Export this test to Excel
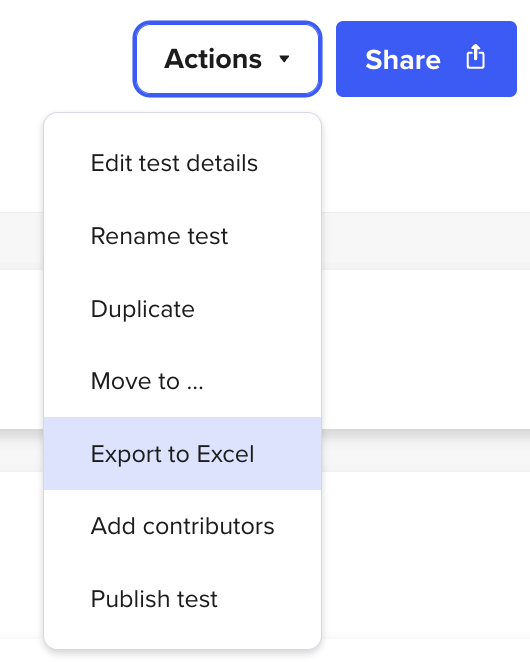 (182, 453)
